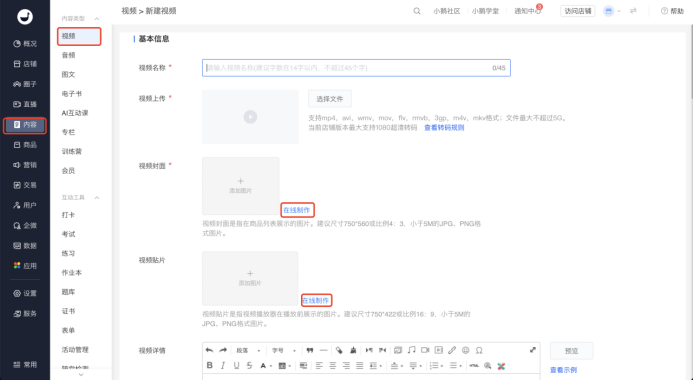Align text to the left
The image size is (693, 381).
(x=319, y=366)
